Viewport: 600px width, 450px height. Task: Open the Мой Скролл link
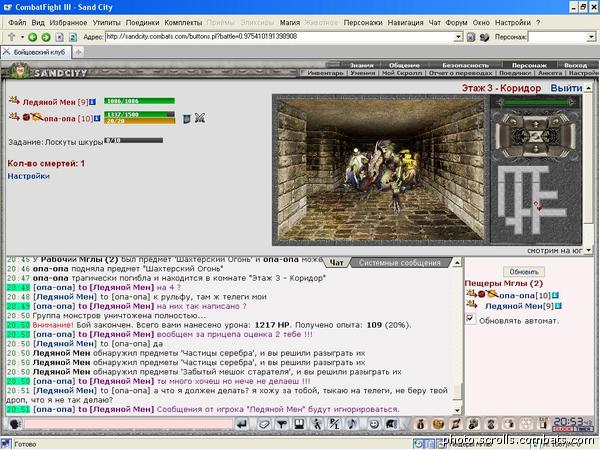402,73
